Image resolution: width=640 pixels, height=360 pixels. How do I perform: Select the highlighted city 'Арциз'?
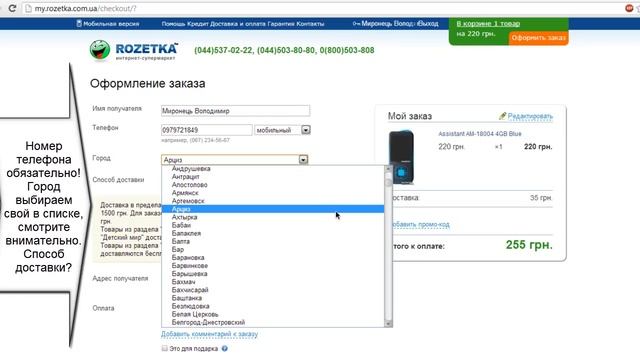click(x=273, y=209)
